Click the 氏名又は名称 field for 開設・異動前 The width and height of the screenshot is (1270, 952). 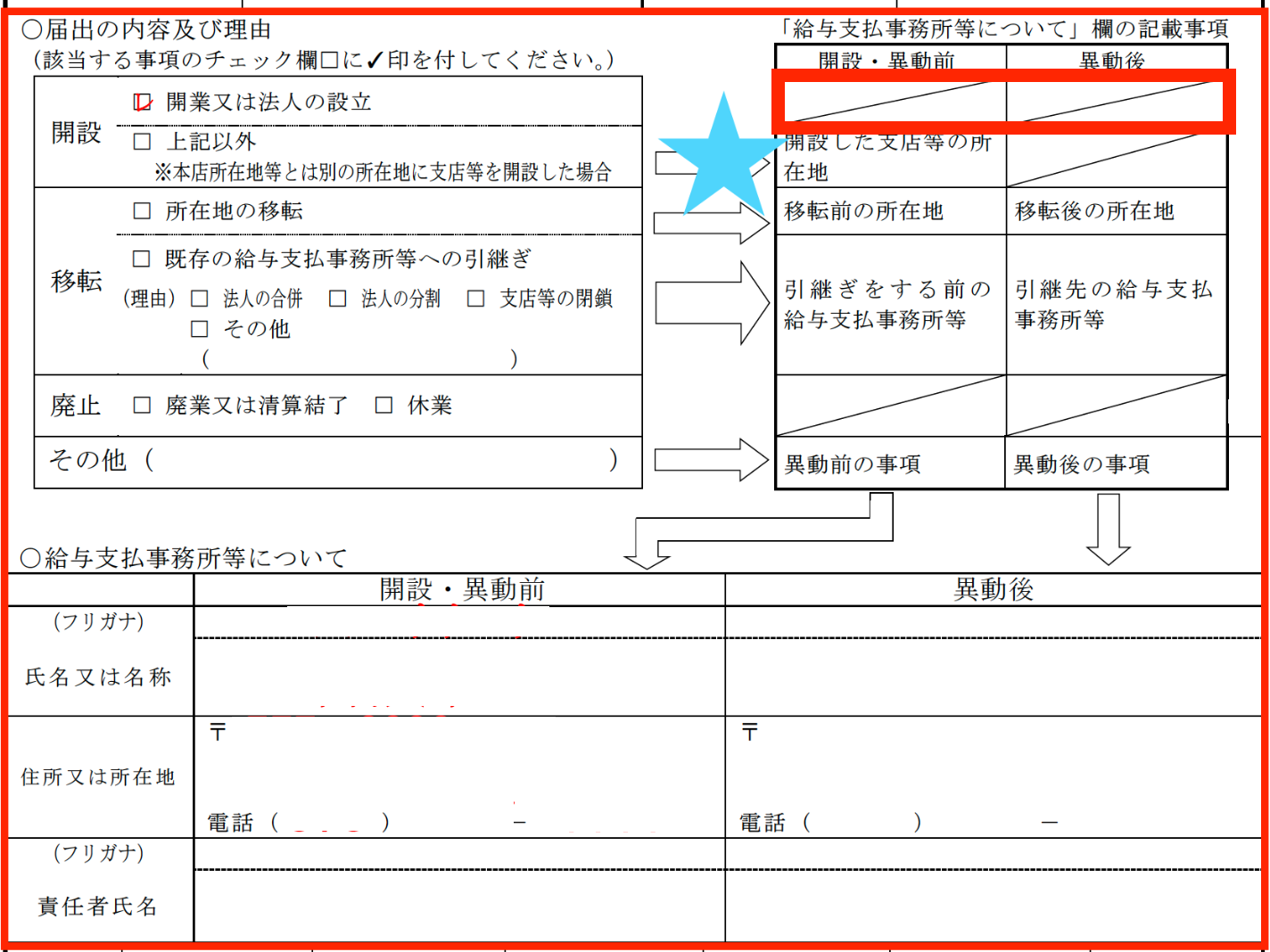459,677
